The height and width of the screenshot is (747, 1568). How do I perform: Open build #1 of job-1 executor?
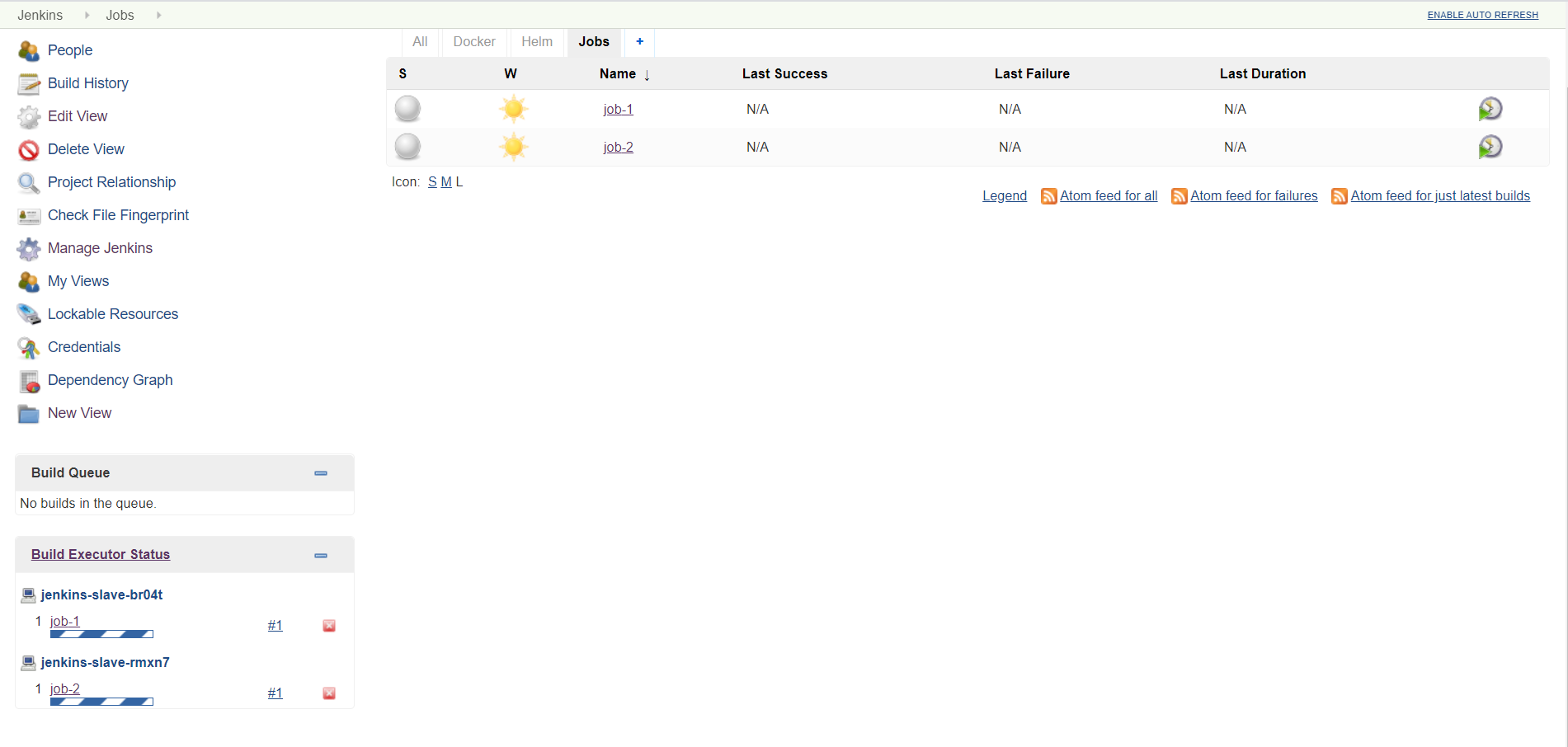point(275,626)
